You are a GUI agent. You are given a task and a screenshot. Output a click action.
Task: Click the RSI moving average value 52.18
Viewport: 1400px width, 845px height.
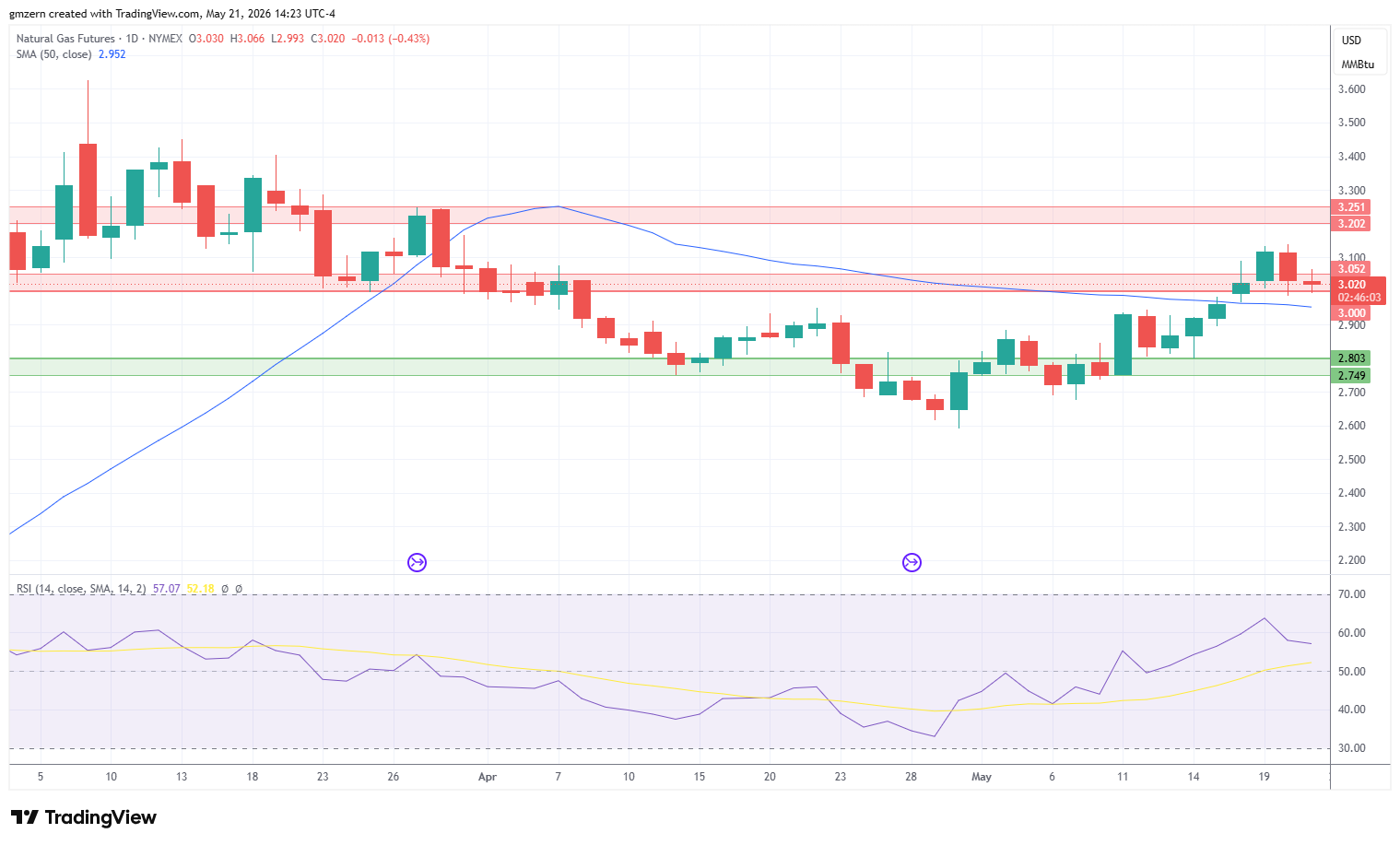[200, 588]
